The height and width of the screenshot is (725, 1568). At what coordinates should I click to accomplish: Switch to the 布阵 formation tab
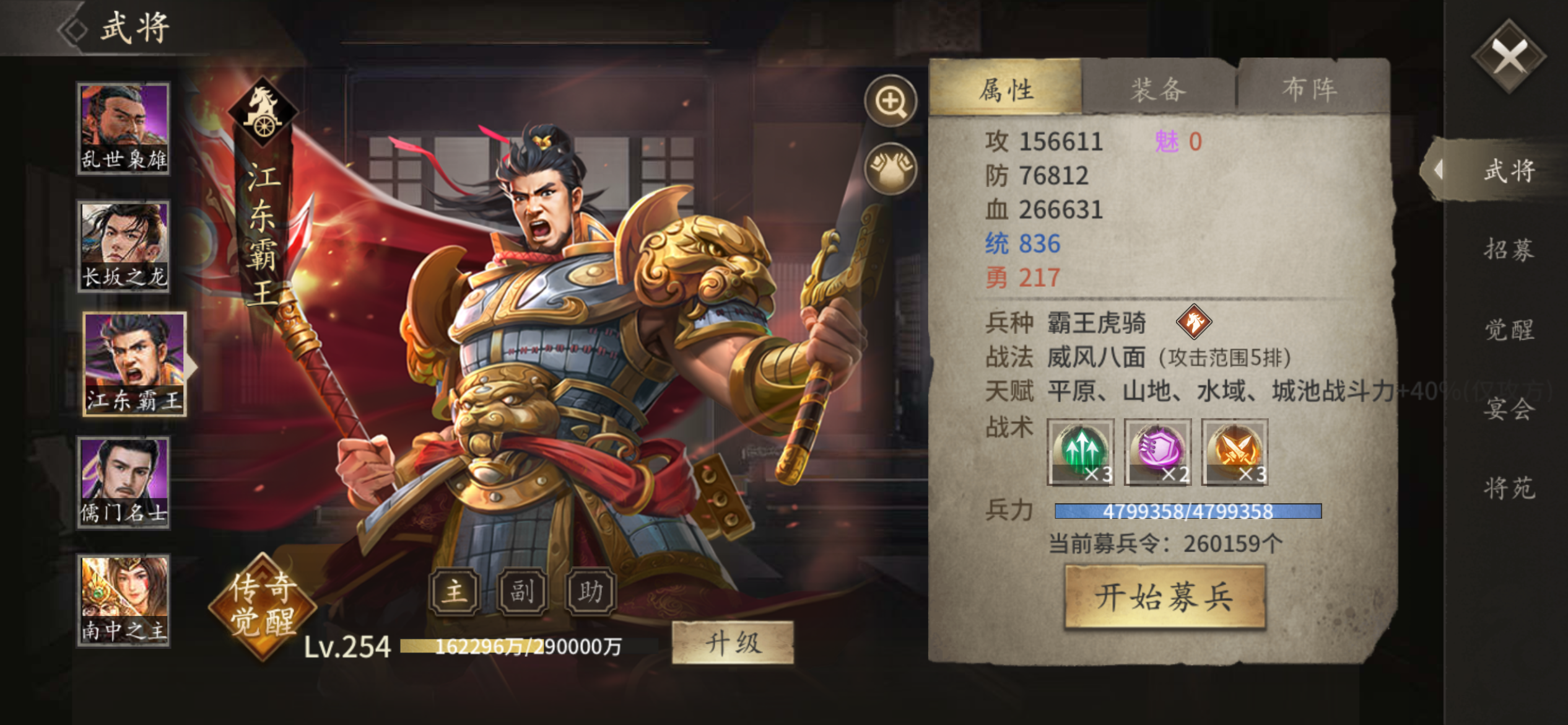pos(1312,90)
